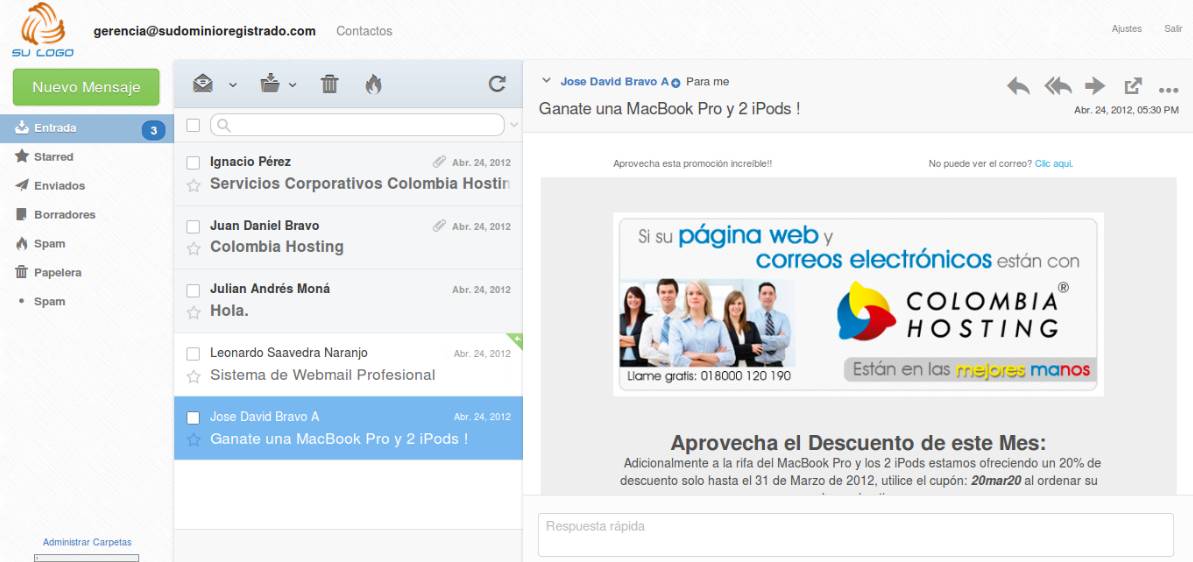Open the move-to-folder dropdown arrow
Viewport: 1193px width, 562px height.
293,85
